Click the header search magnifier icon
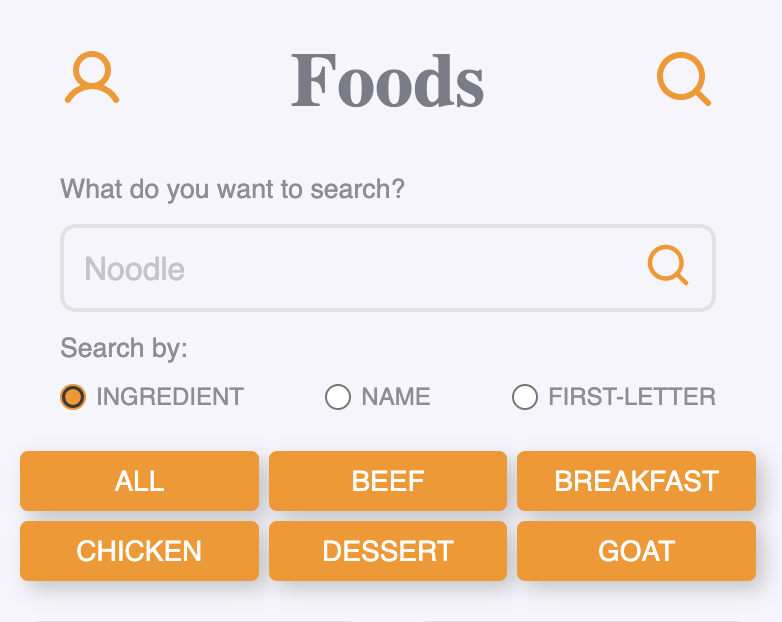 click(x=684, y=78)
